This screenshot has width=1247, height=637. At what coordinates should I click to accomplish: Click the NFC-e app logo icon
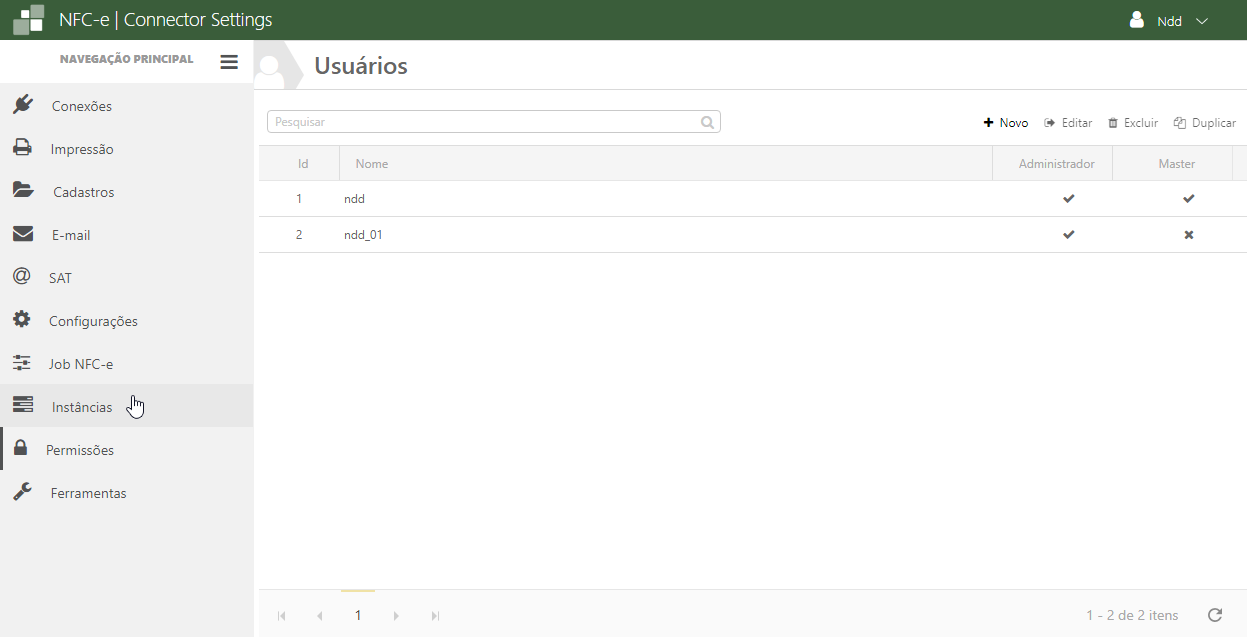click(x=28, y=20)
